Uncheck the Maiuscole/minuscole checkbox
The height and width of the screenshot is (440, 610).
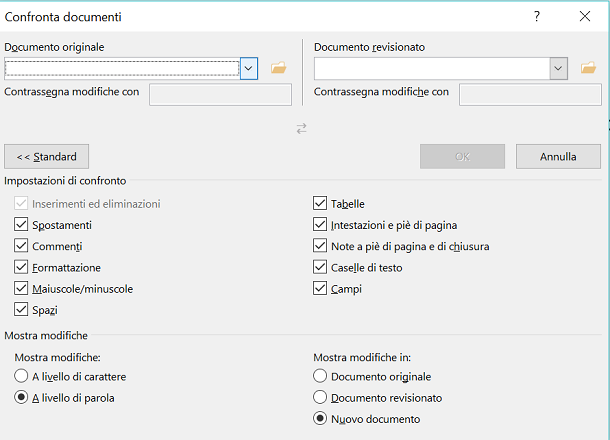click(x=21, y=288)
